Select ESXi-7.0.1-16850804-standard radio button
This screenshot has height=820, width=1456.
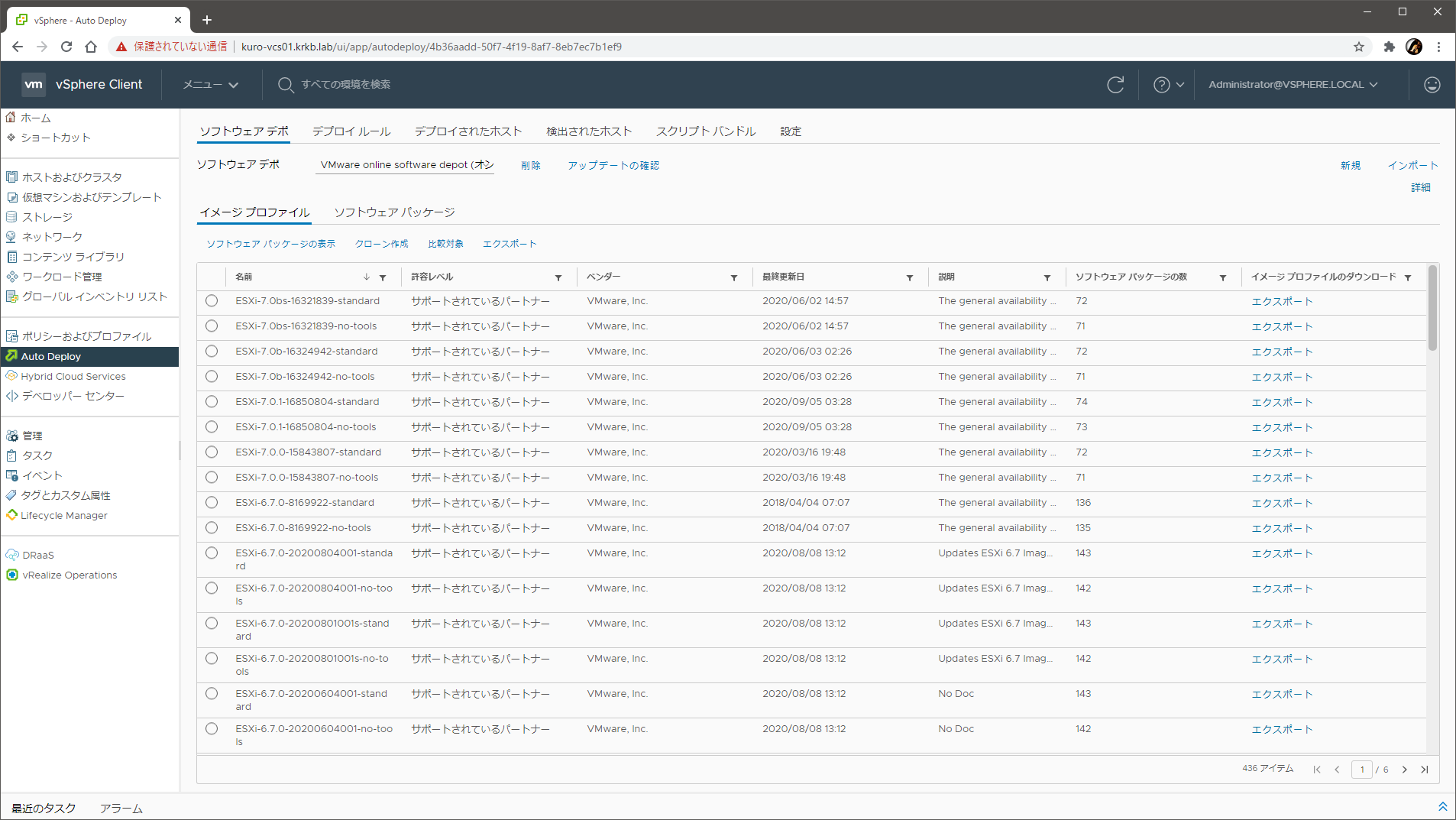212,402
